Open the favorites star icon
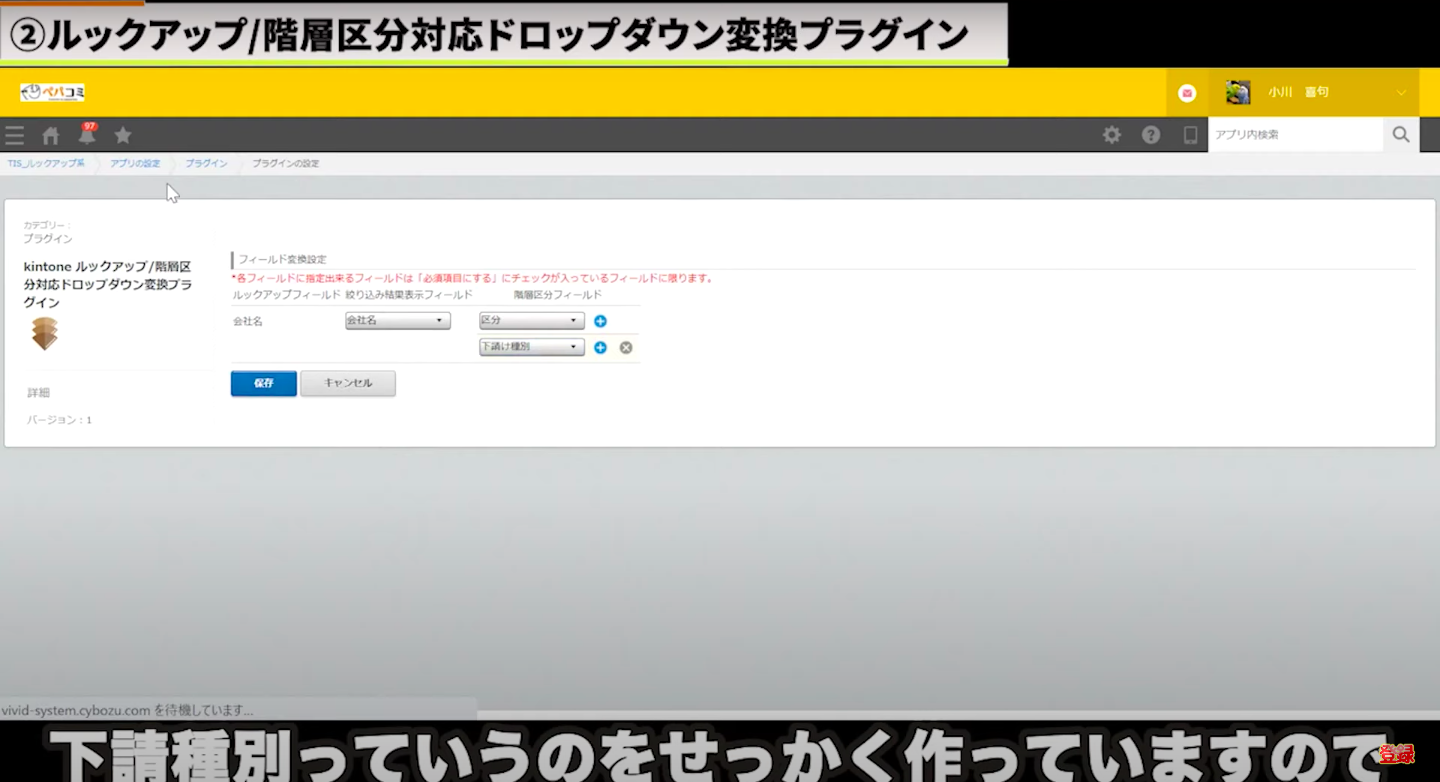 click(123, 135)
